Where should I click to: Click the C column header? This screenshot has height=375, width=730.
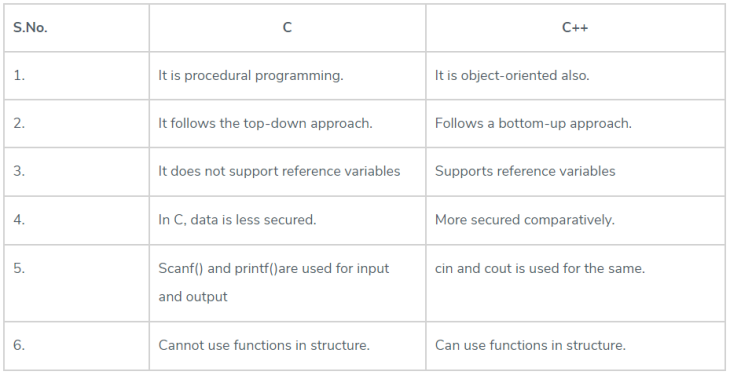[x=287, y=27]
